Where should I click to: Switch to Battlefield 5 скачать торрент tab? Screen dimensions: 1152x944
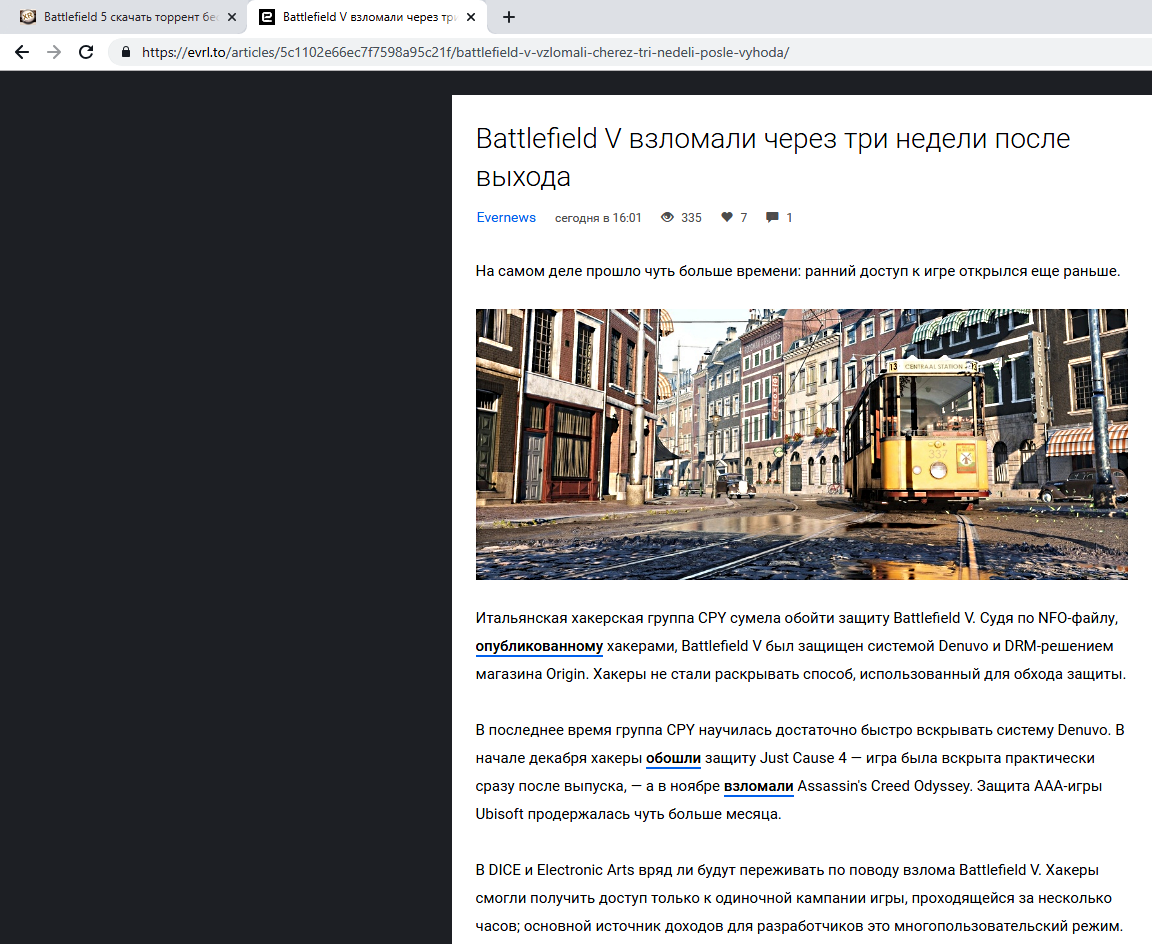[123, 17]
